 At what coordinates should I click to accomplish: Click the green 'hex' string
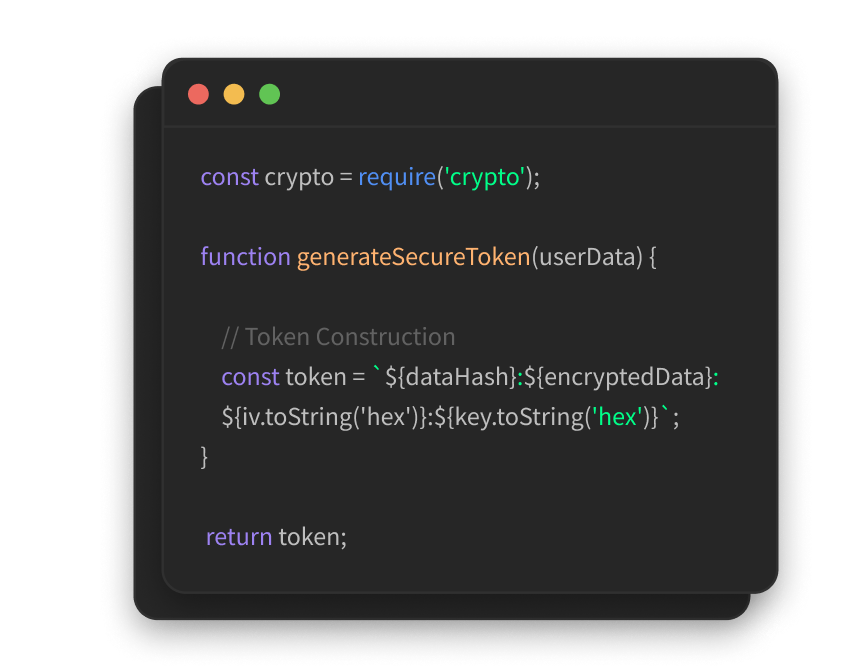(x=617, y=417)
